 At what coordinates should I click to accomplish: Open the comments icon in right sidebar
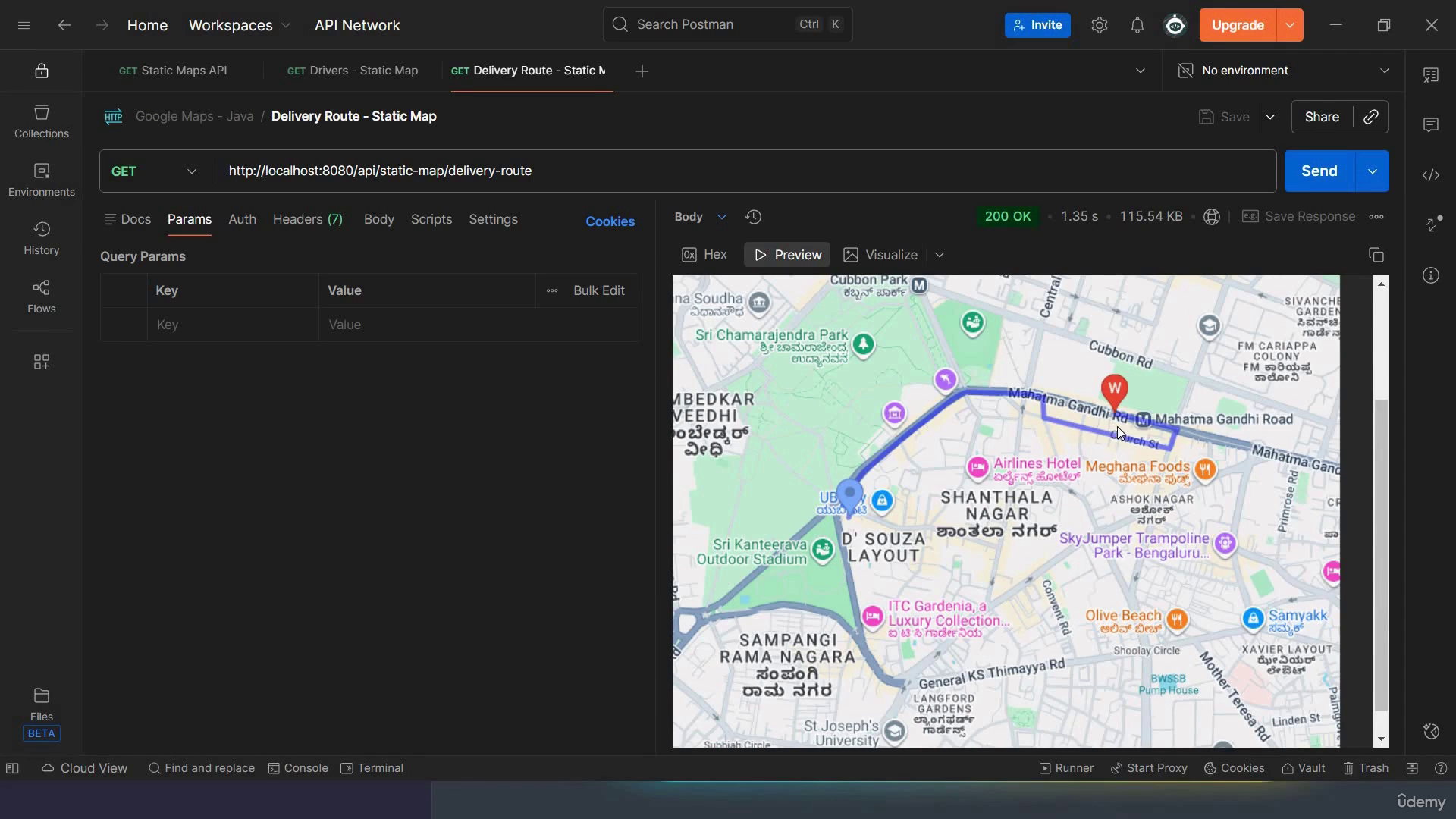1430,124
